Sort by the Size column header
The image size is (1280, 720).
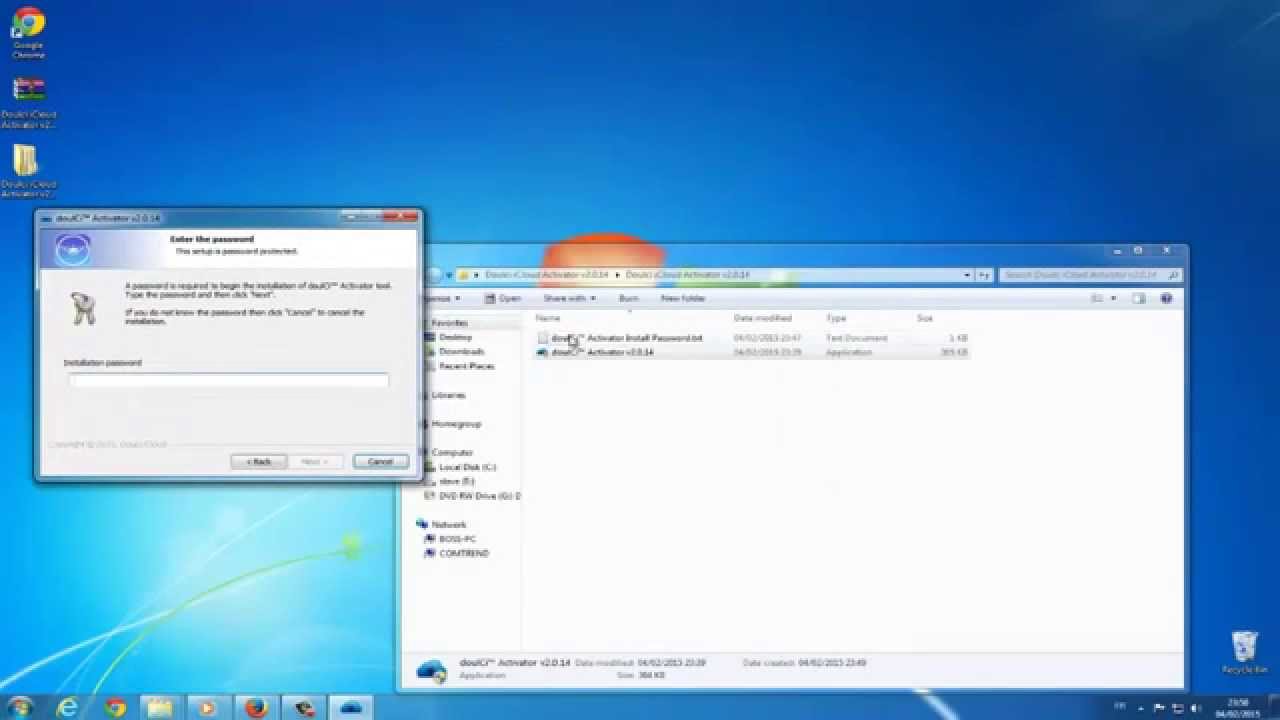pyautogui.click(x=925, y=318)
